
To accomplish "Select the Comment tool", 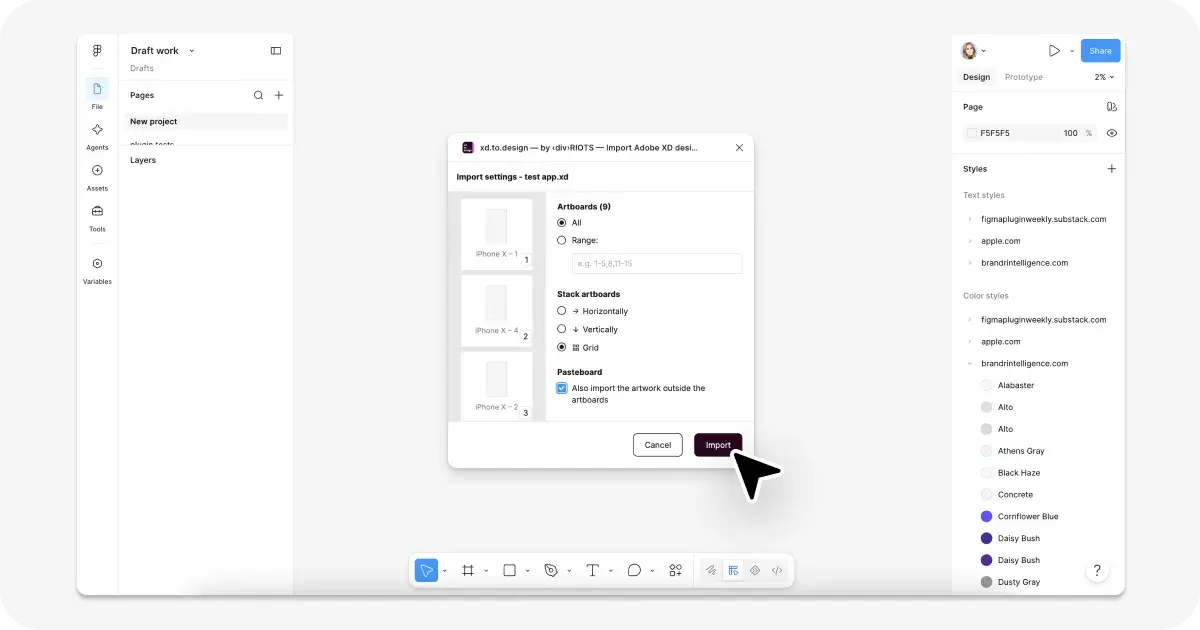I will [634, 570].
